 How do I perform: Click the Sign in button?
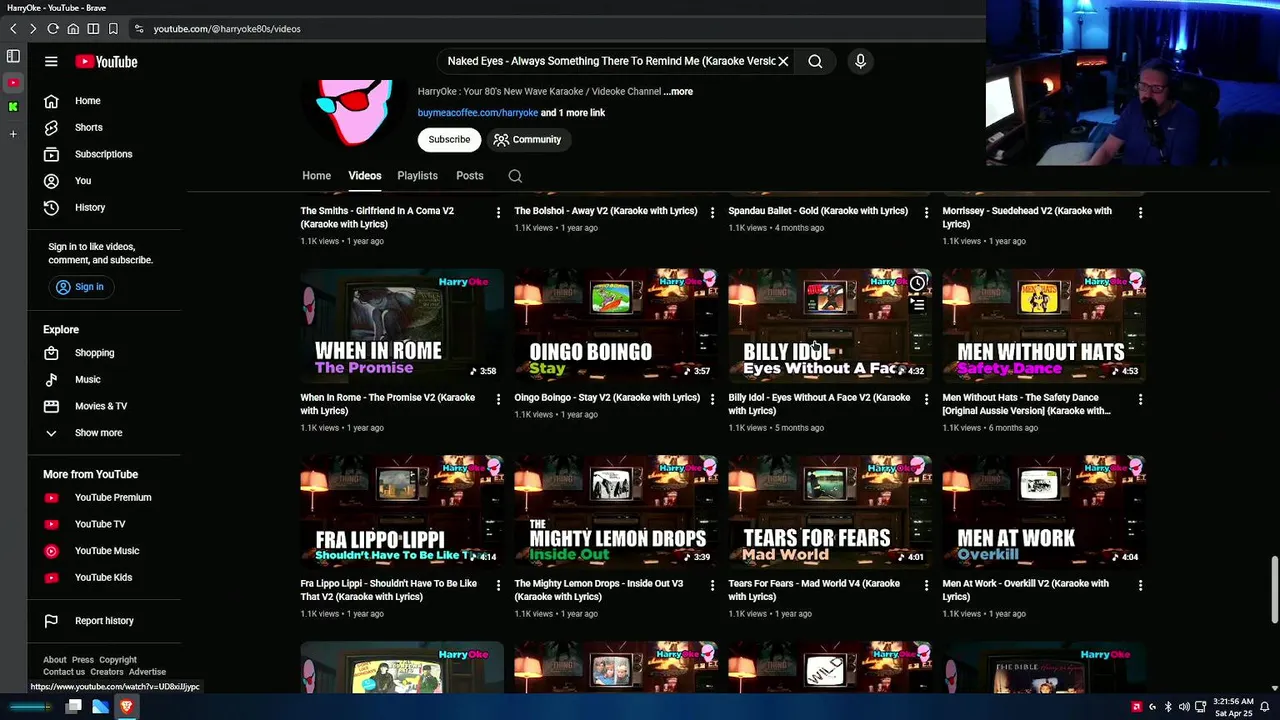(80, 287)
